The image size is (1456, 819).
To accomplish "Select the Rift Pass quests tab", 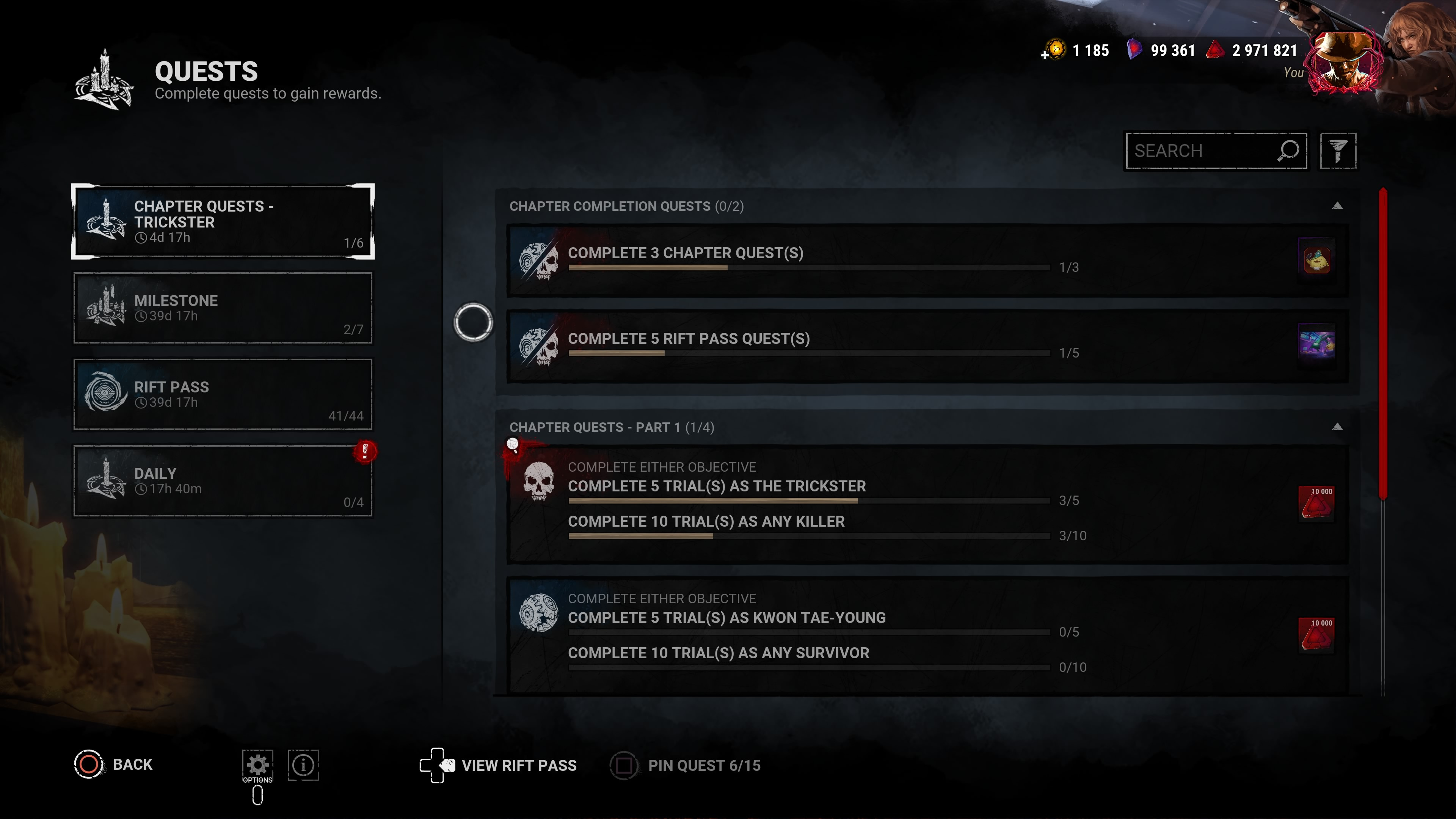I will (223, 394).
